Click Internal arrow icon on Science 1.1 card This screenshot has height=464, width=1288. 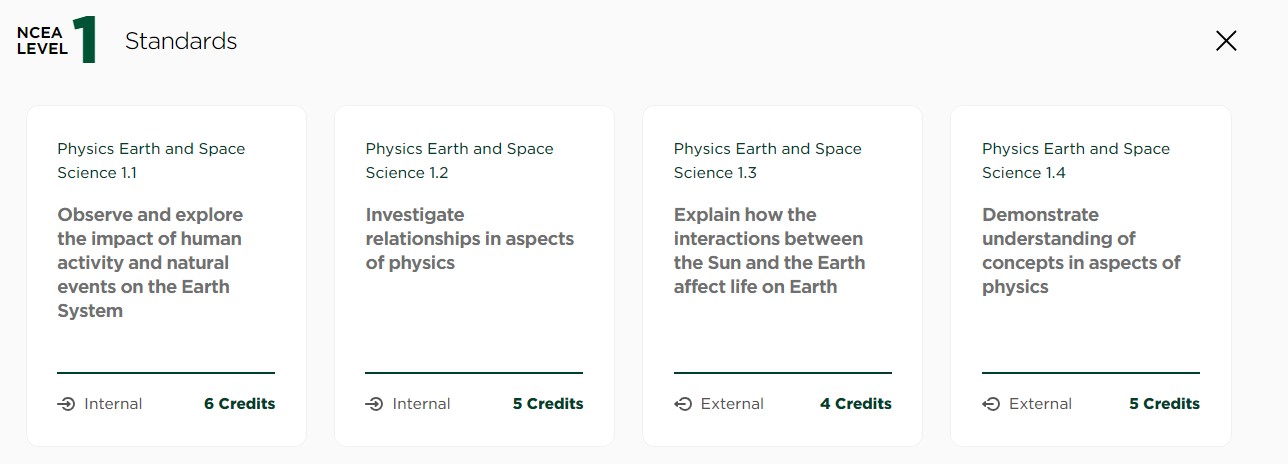click(x=67, y=405)
